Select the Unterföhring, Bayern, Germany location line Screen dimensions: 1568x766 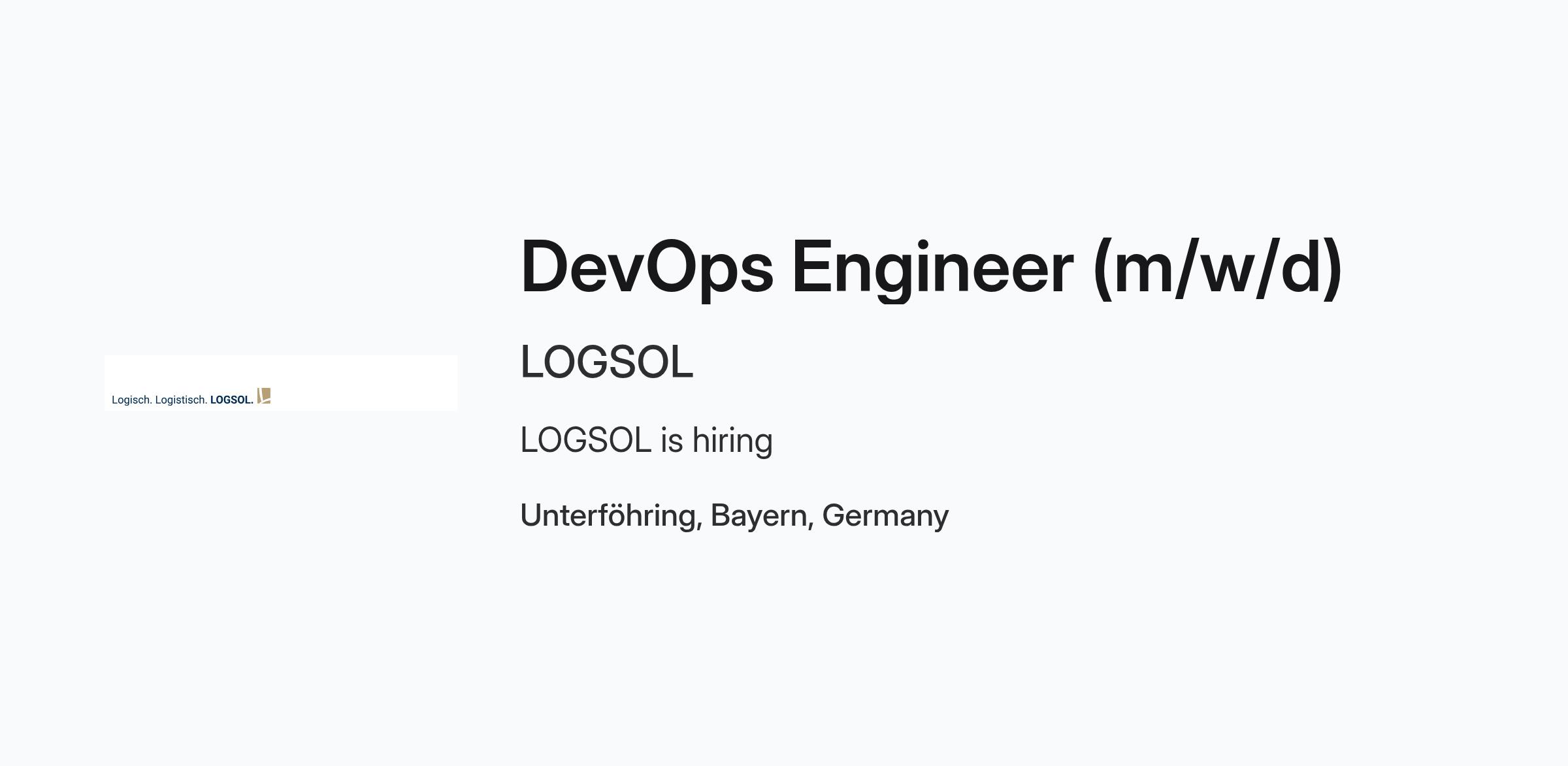coord(734,516)
